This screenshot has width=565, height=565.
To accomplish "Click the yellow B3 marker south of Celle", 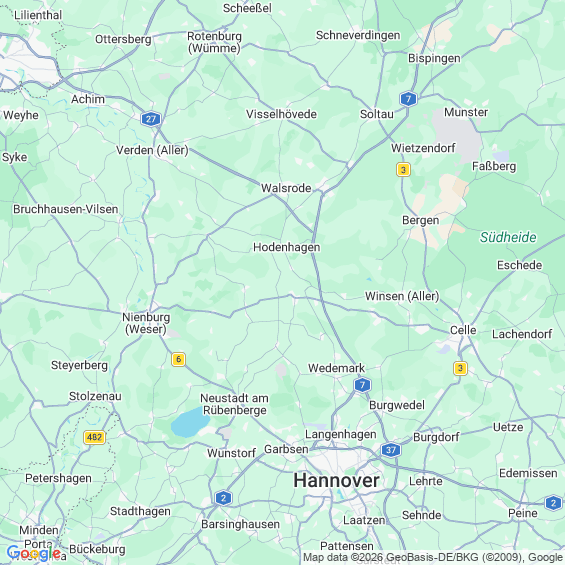I will [460, 368].
